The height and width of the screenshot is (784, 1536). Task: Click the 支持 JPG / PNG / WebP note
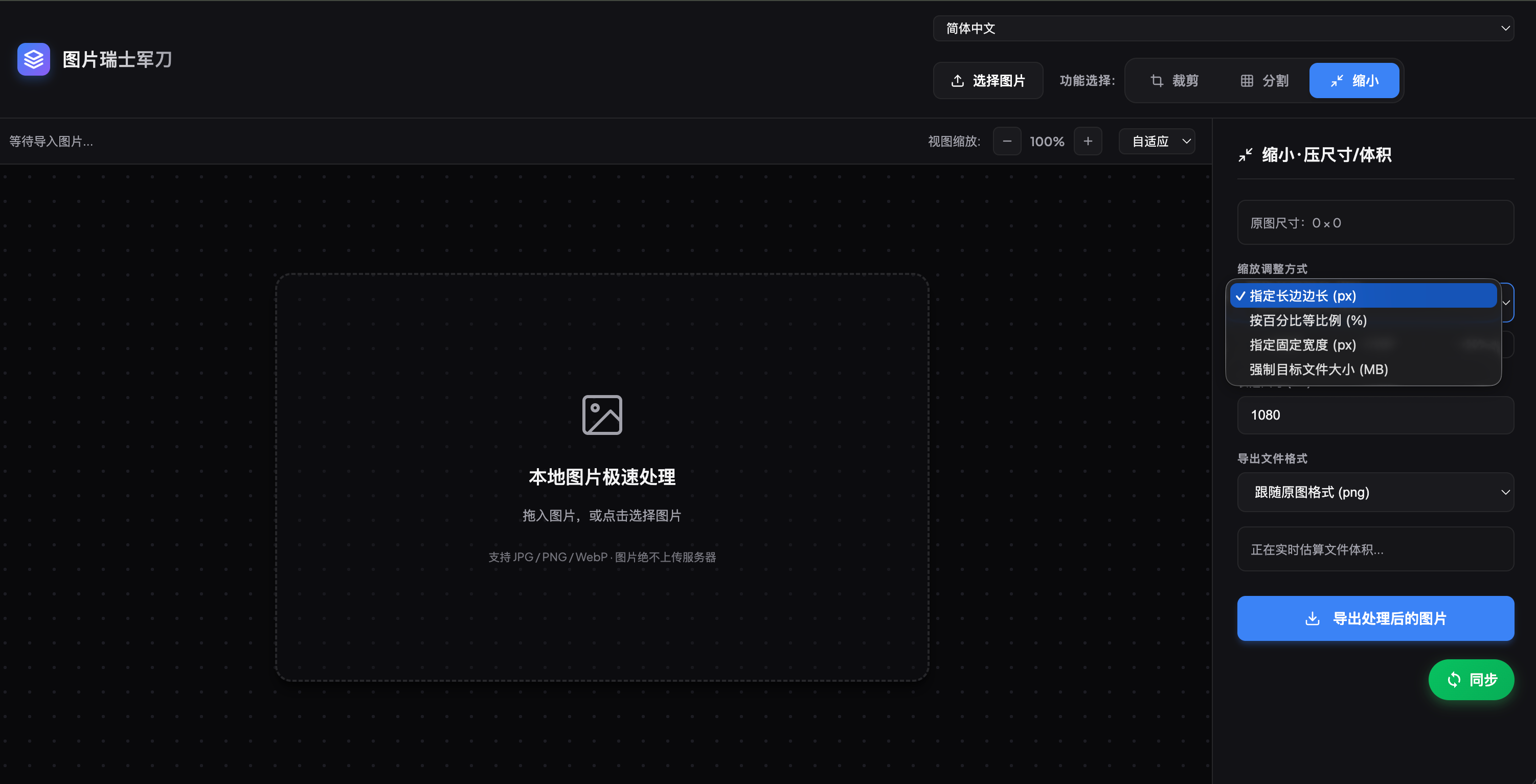tap(602, 557)
